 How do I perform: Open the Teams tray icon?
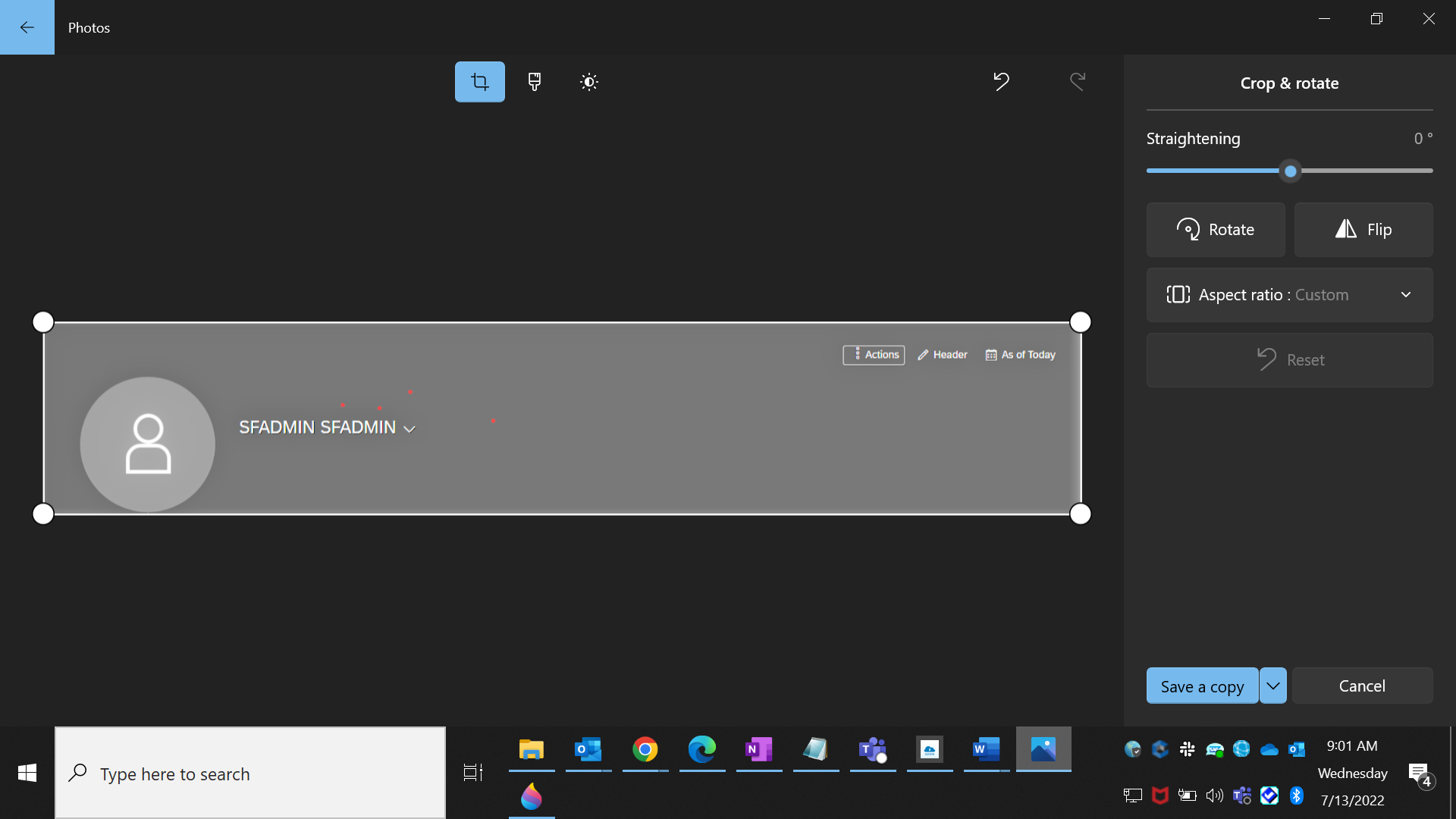click(x=1242, y=795)
